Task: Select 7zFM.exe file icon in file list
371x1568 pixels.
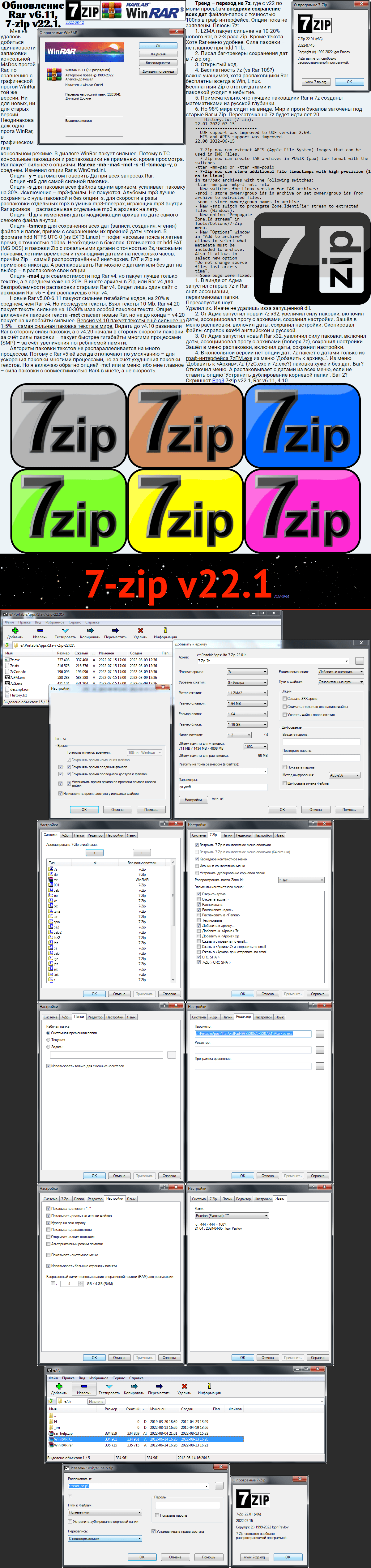Action: [7, 677]
